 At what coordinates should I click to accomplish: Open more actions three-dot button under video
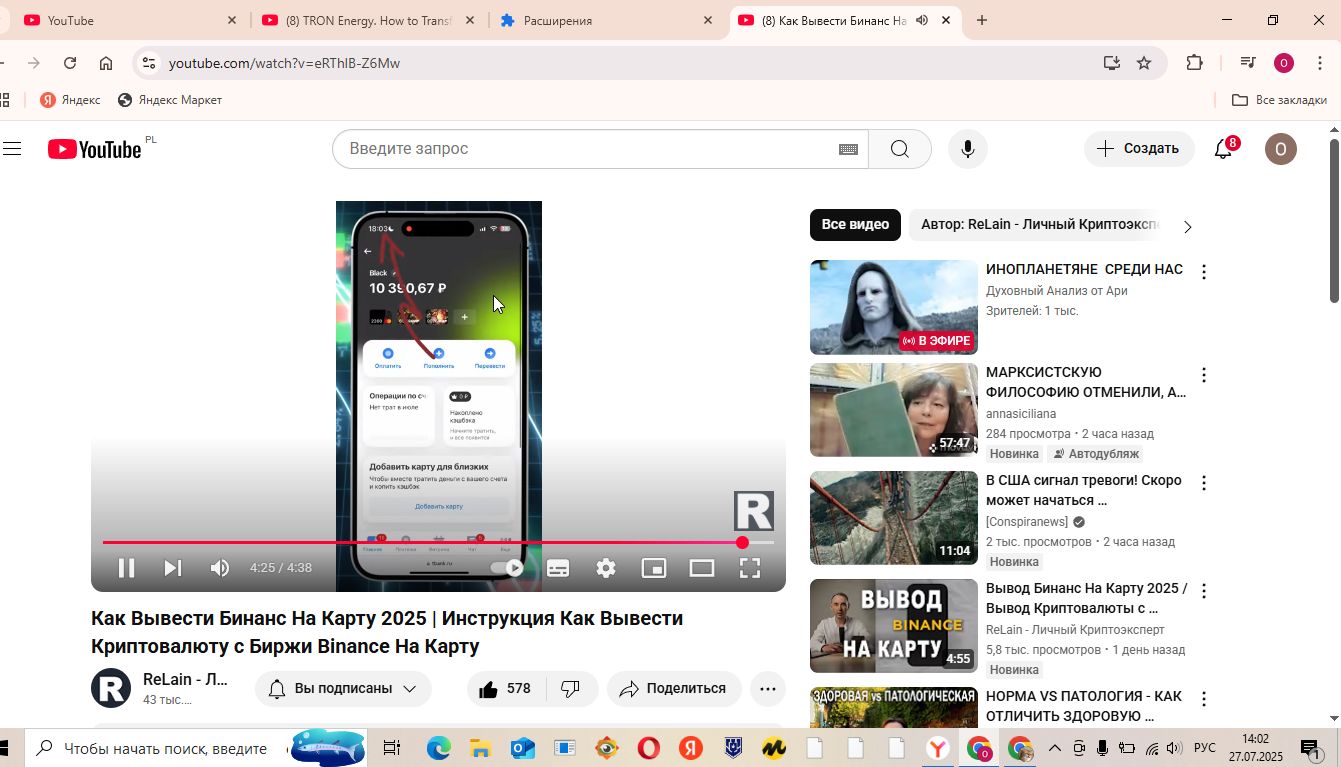coord(768,688)
